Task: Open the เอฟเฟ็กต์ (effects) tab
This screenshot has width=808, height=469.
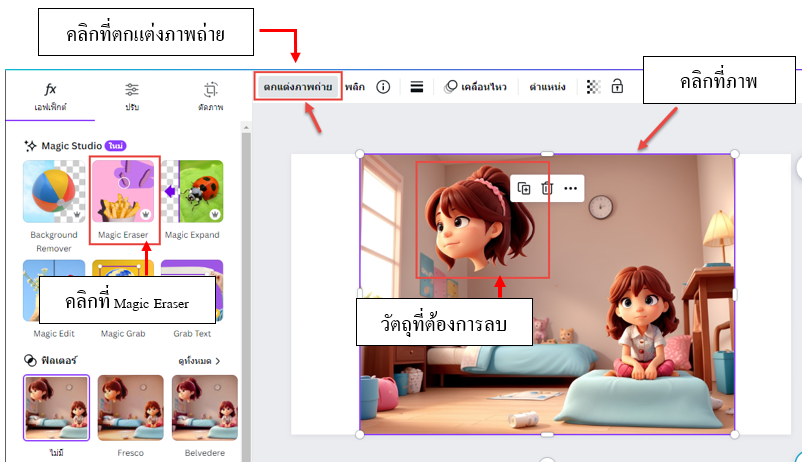Action: (x=50, y=96)
